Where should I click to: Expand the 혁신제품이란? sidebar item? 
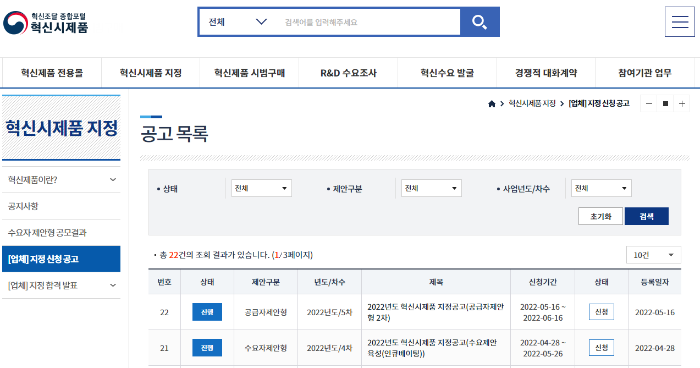[61, 180]
